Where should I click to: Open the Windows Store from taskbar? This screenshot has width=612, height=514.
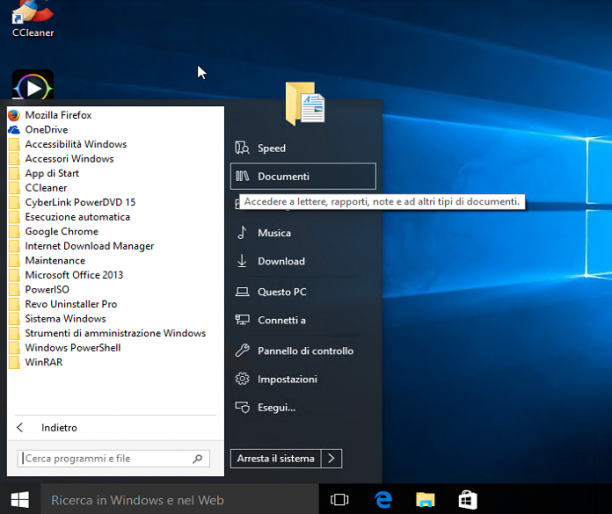pyautogui.click(x=467, y=500)
